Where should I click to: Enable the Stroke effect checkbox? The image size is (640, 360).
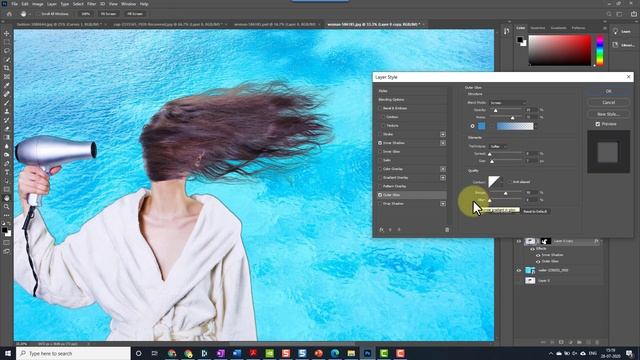pos(380,134)
